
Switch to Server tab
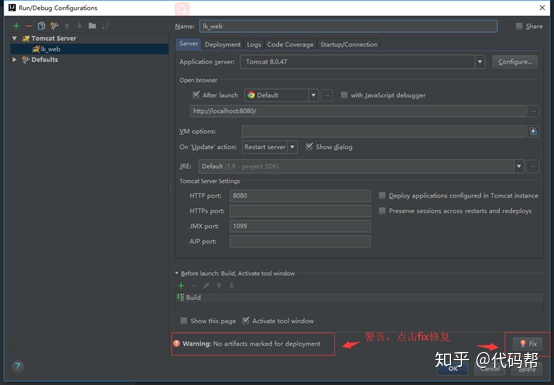coord(189,44)
